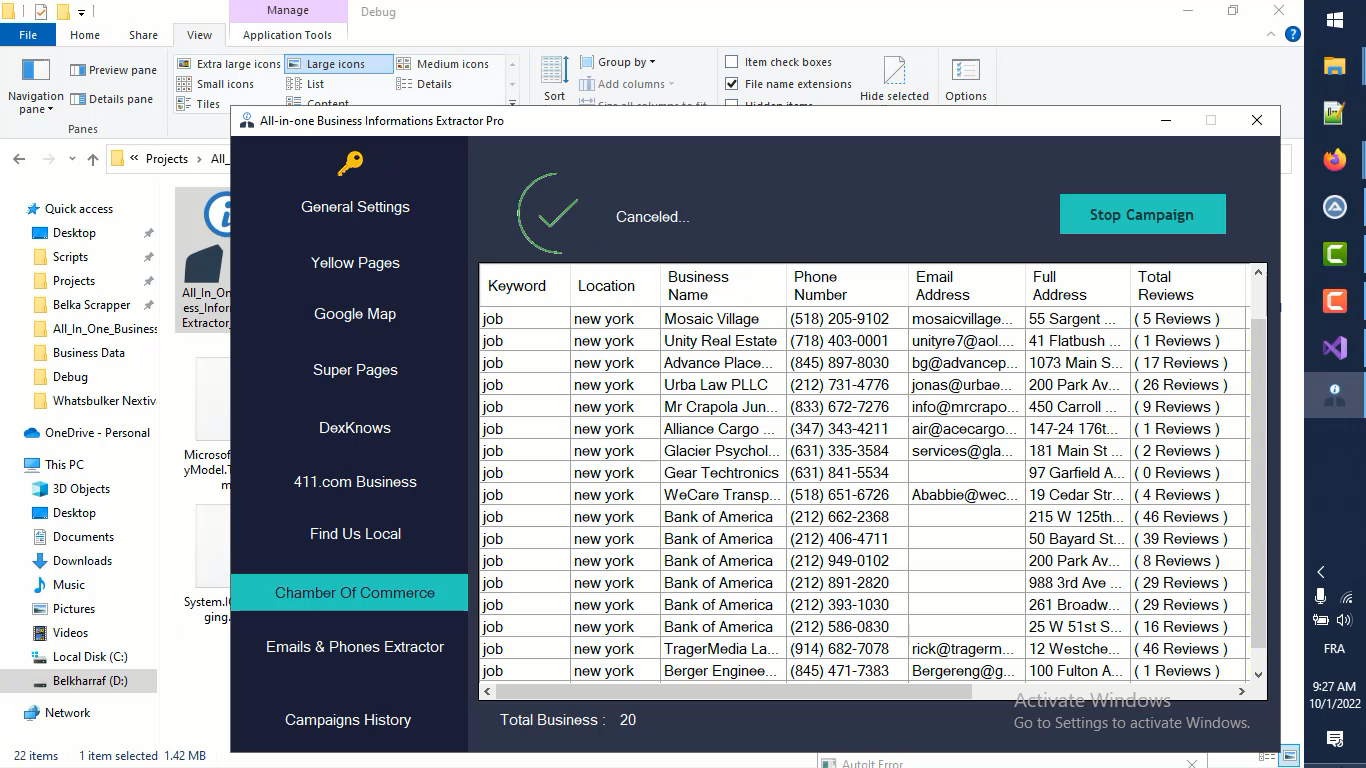This screenshot has width=1366, height=768.
Task: Open Visual Studio from the taskbar
Action: (x=1334, y=348)
